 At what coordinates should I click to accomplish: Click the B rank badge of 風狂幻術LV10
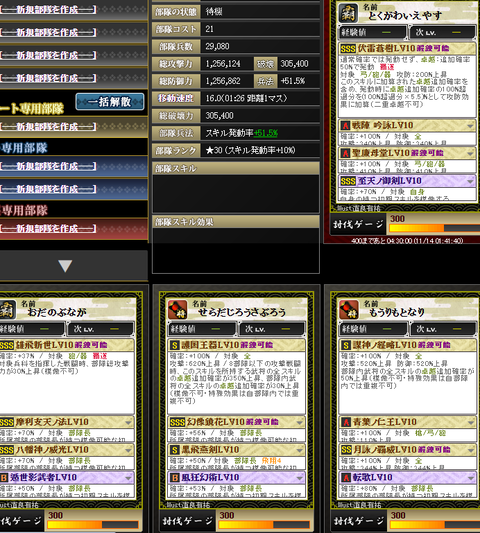click(174, 478)
